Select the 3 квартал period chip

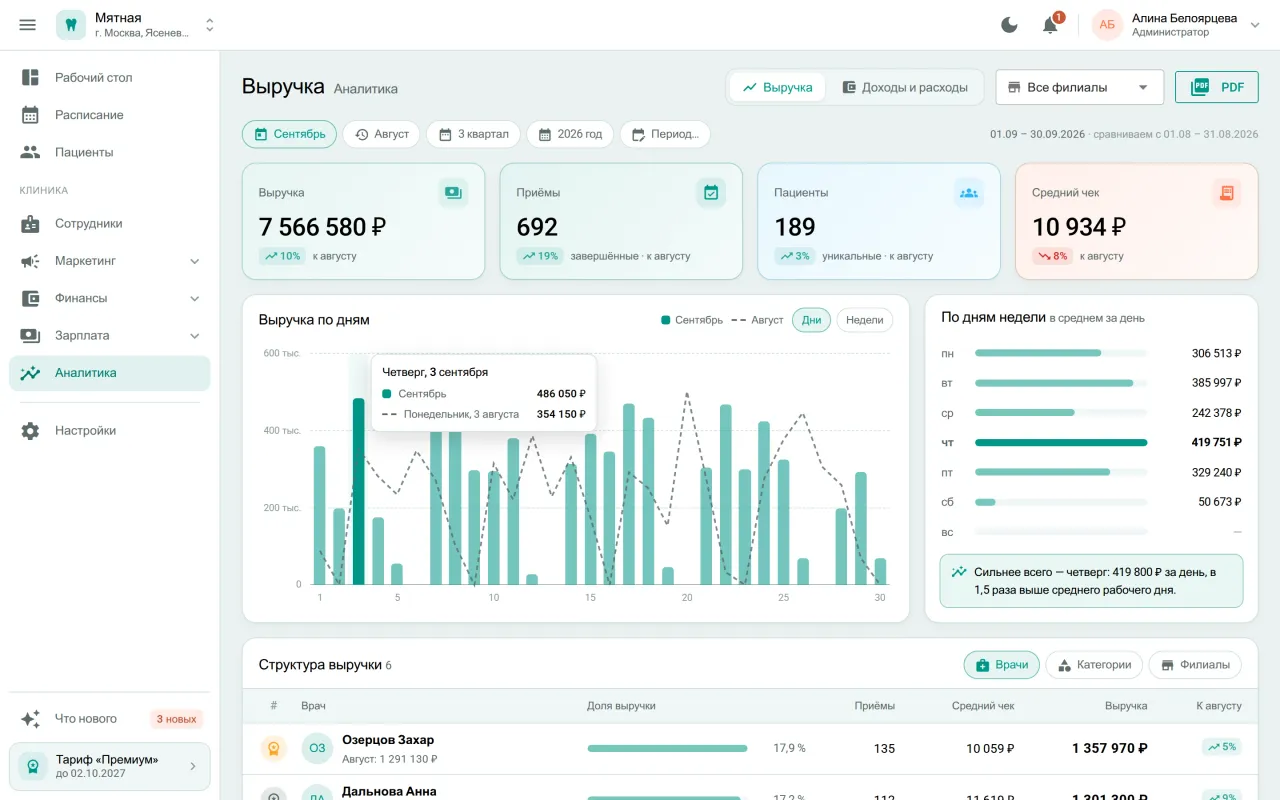coord(474,134)
